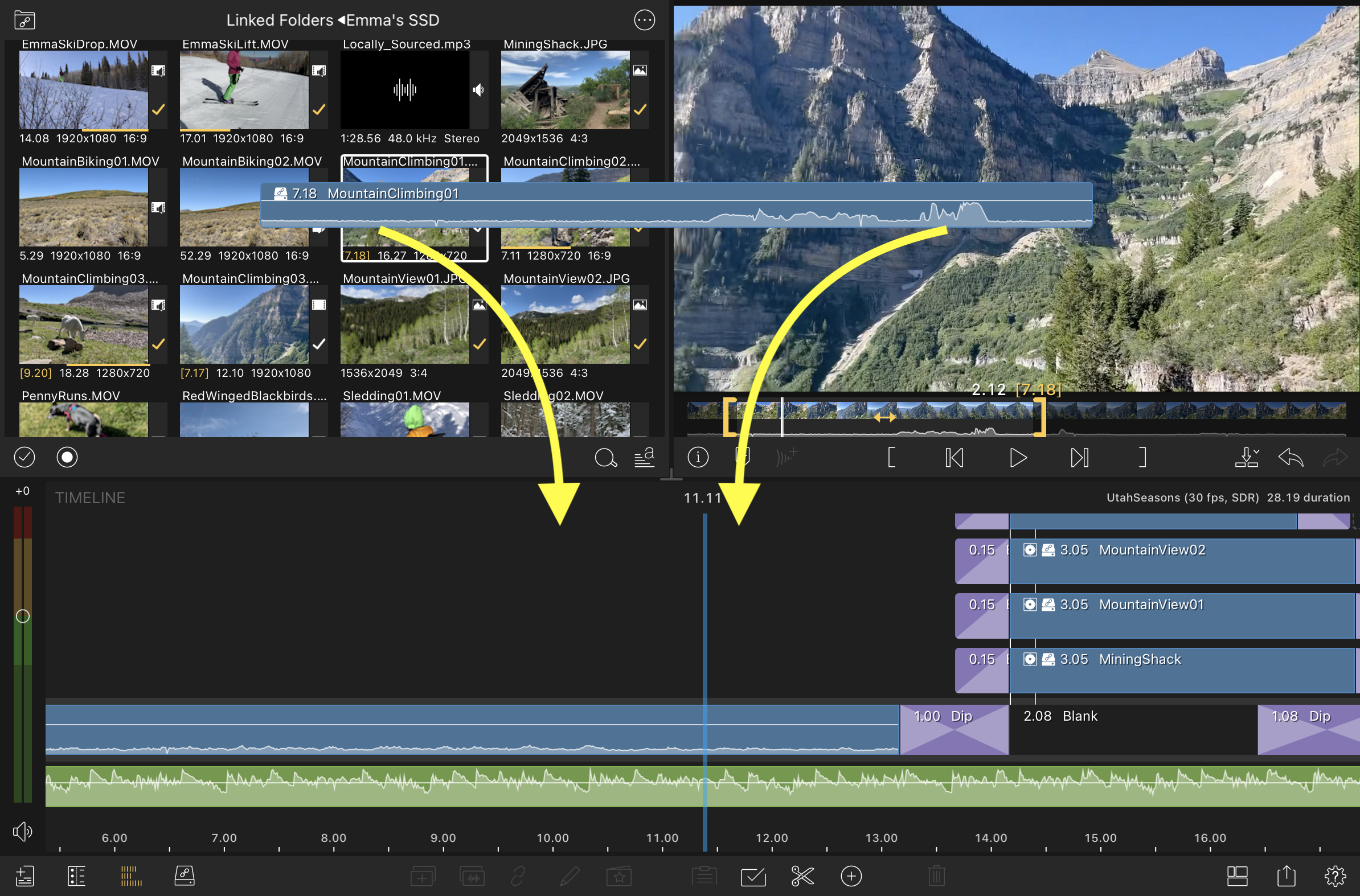Viewport: 1360px width, 896px height.
Task: Switch to the linked drive library tab
Action: coord(185,876)
